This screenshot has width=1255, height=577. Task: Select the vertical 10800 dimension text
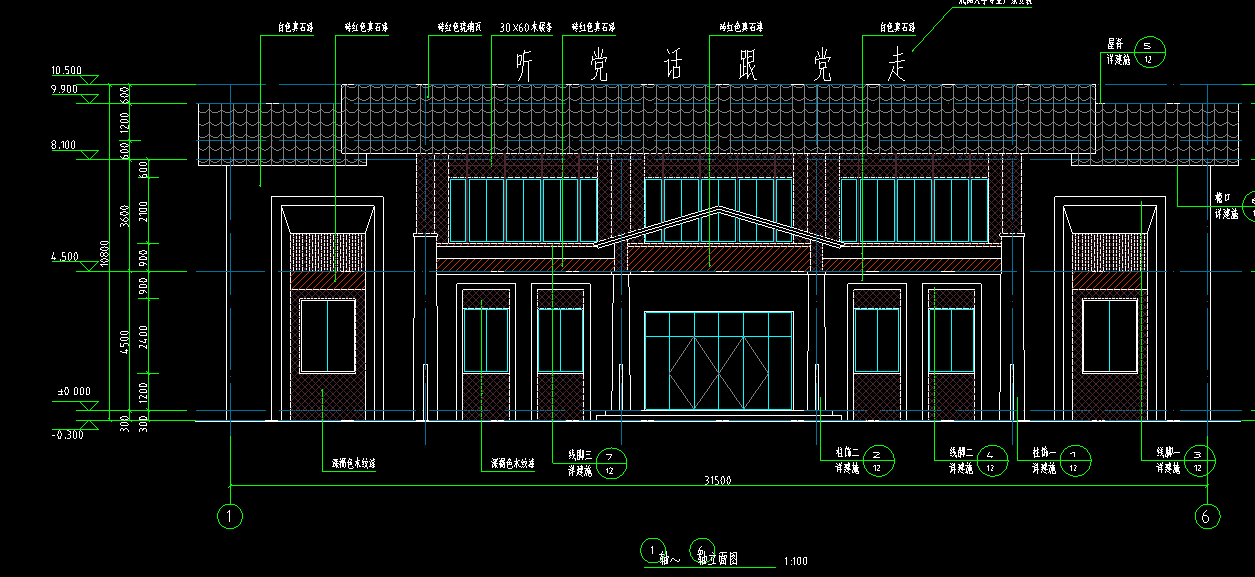[103, 254]
